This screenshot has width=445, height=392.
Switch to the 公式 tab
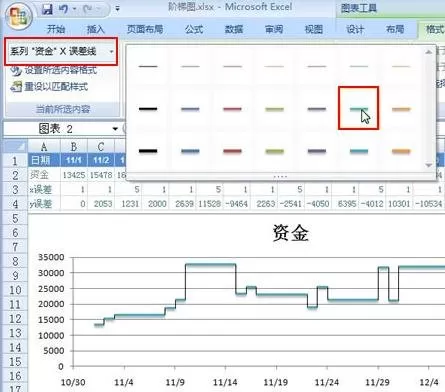(x=194, y=29)
